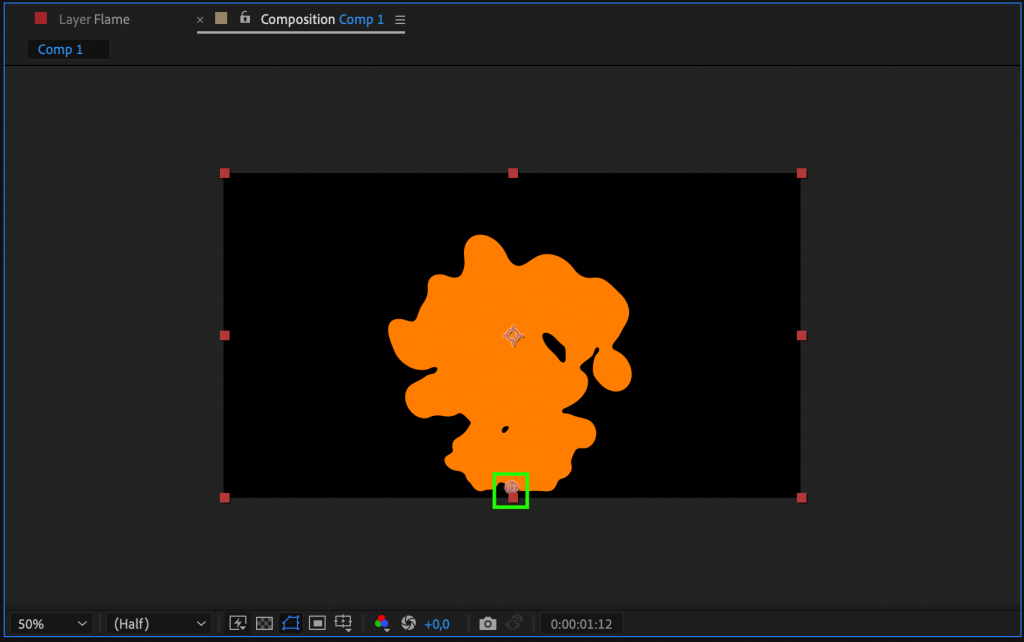1024x642 pixels.
Task: Open the Fast Previews options
Action: 237,623
